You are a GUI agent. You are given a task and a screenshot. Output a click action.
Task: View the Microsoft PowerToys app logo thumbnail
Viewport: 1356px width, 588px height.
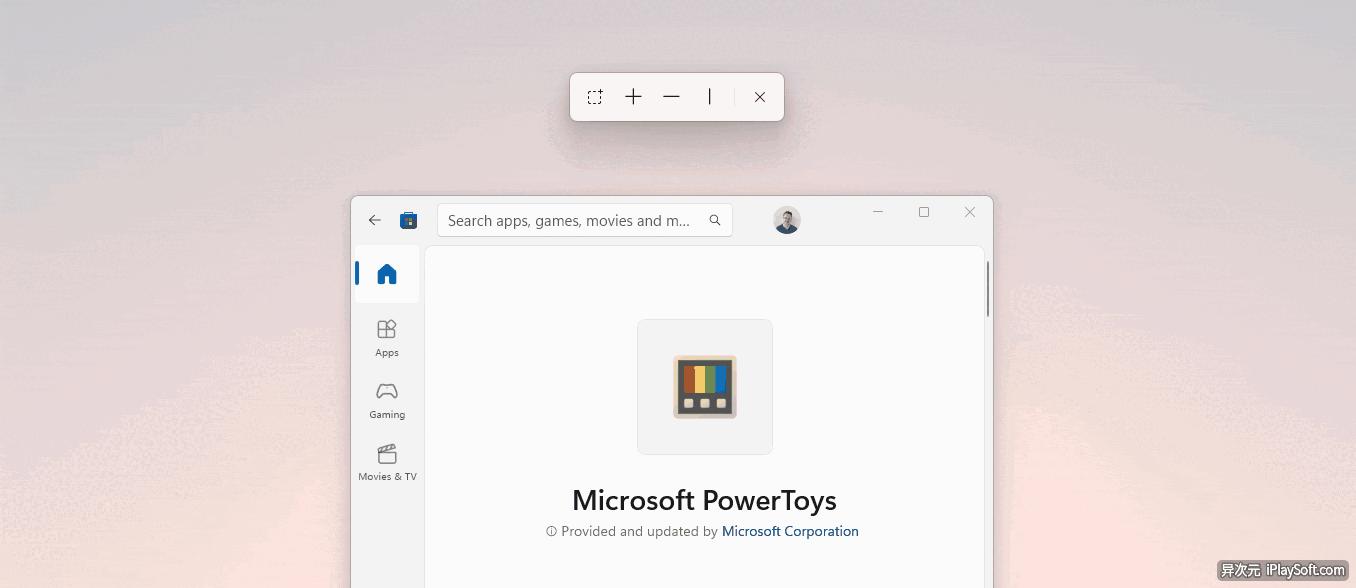[704, 387]
